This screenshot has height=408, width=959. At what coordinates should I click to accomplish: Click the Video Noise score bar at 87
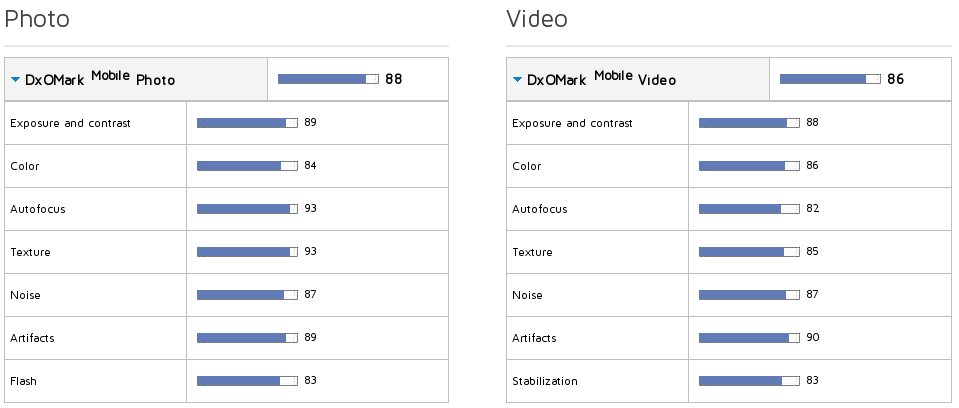tap(749, 295)
